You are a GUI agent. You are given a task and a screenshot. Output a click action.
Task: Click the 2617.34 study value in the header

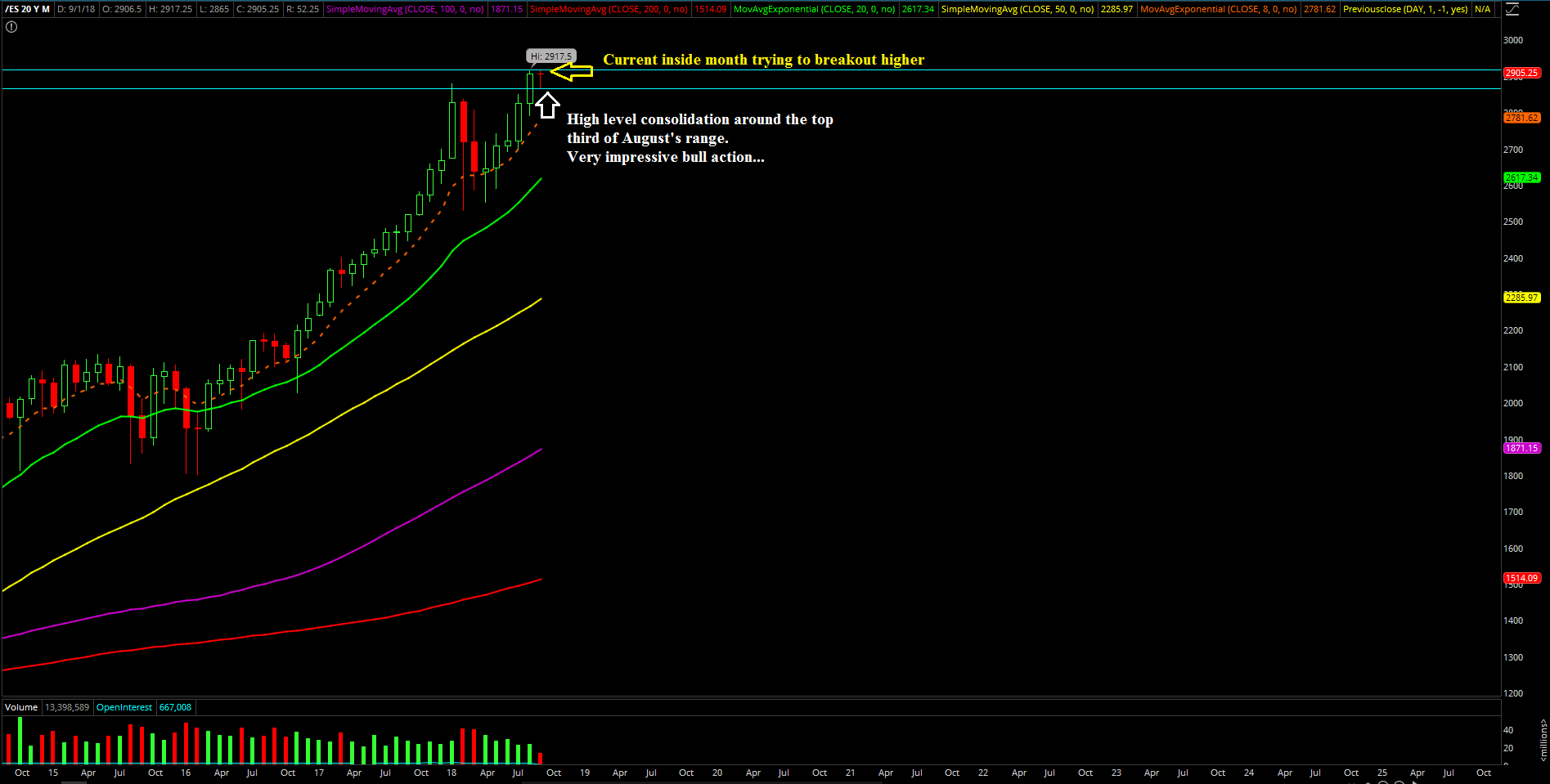[x=918, y=9]
